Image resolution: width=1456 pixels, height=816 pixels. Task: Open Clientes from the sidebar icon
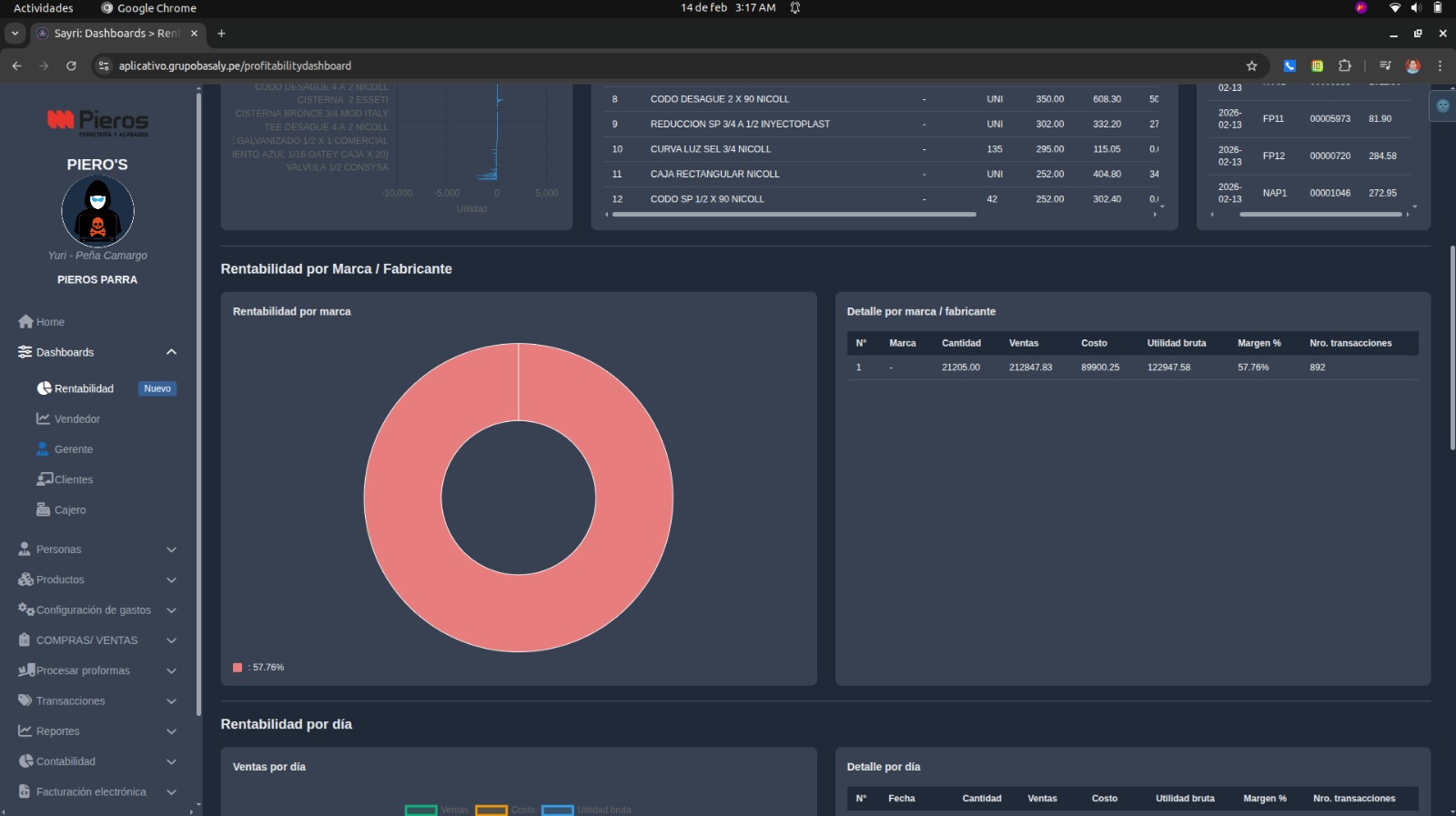pyautogui.click(x=44, y=479)
